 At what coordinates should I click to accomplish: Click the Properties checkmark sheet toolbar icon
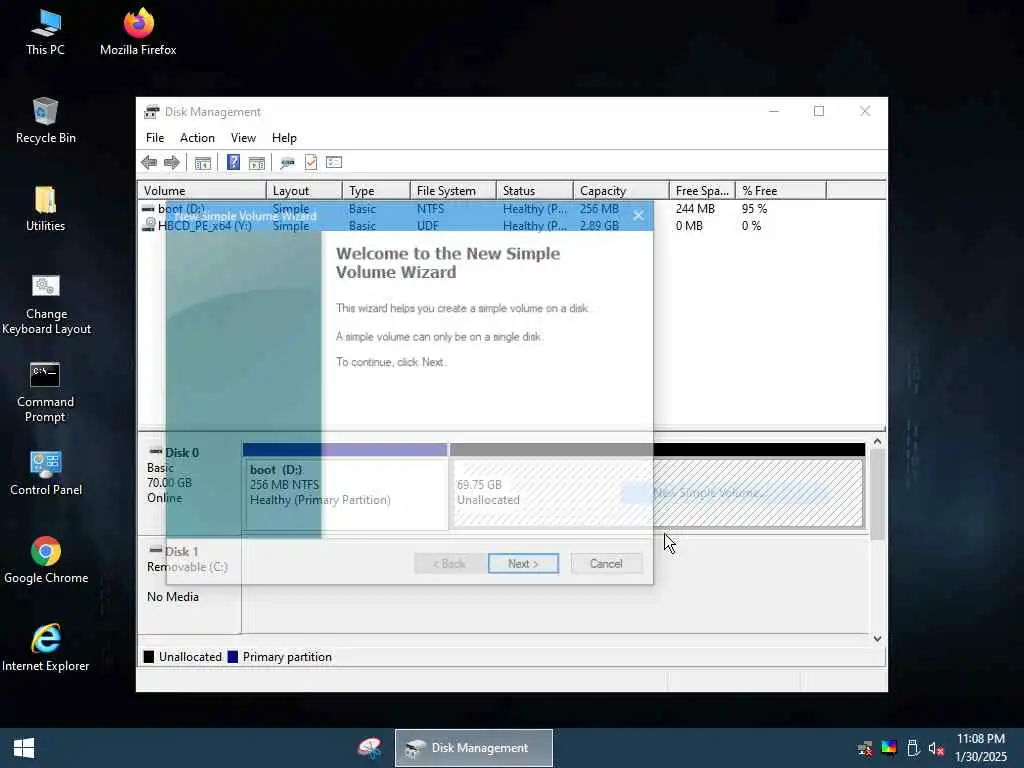point(311,162)
